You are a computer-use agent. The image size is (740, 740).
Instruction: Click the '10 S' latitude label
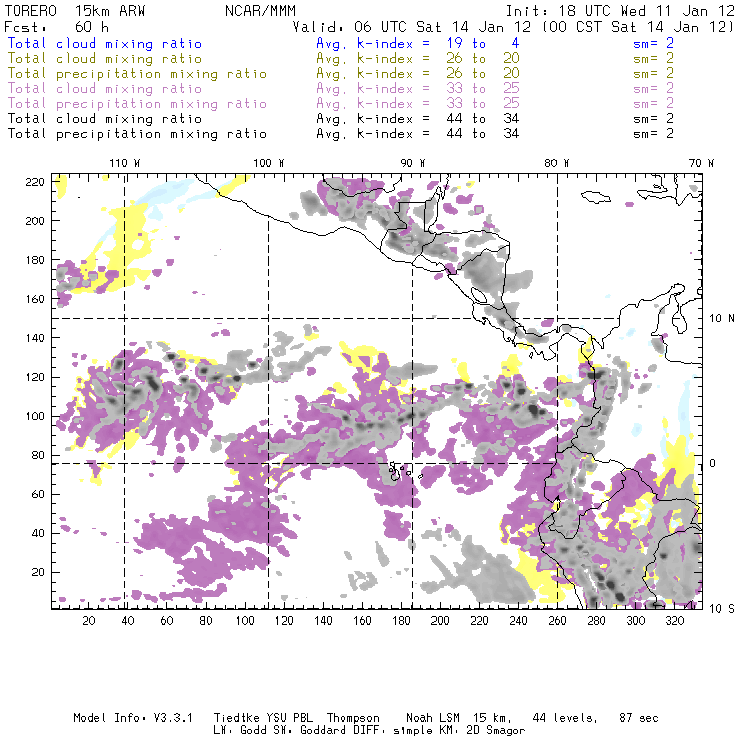click(x=722, y=609)
